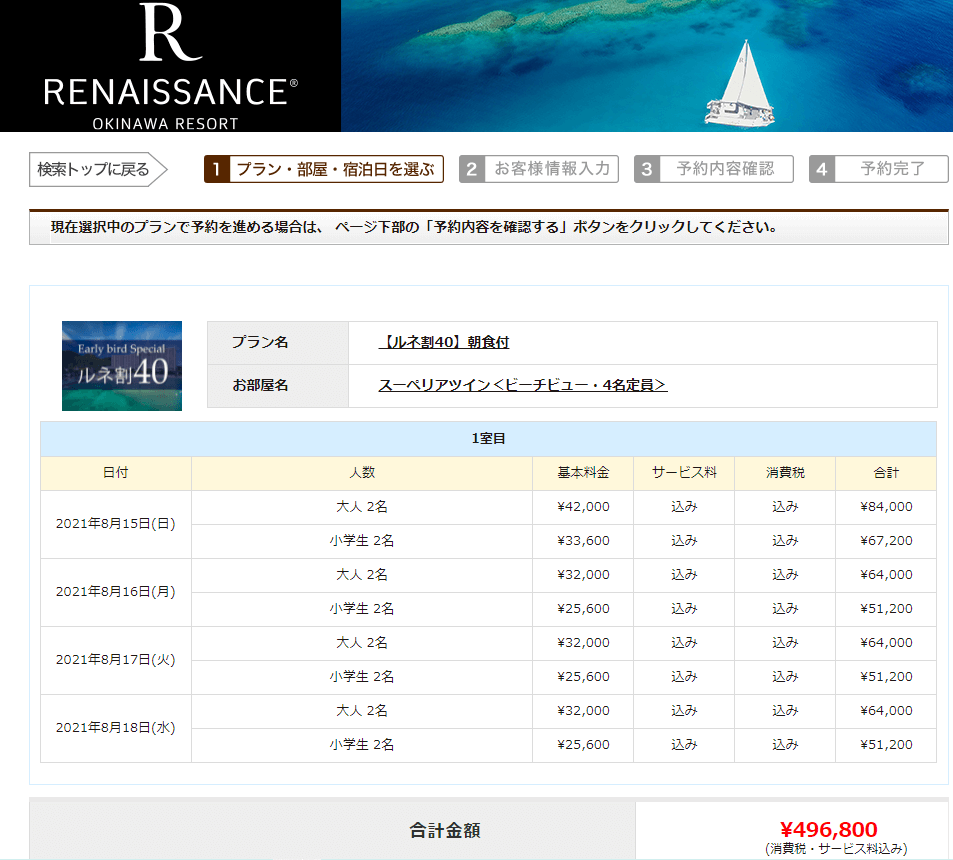Go back via 検索トップに戻る button
This screenshot has width=953, height=860.
(x=98, y=169)
